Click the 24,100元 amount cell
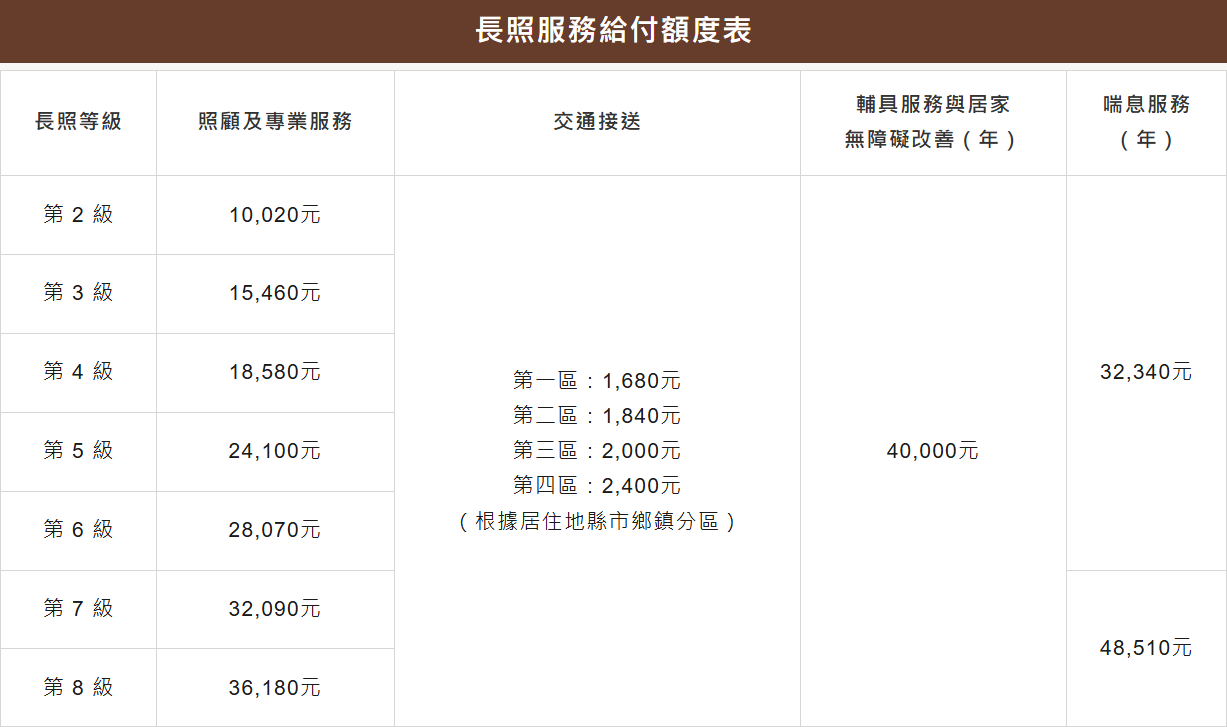 (275, 451)
